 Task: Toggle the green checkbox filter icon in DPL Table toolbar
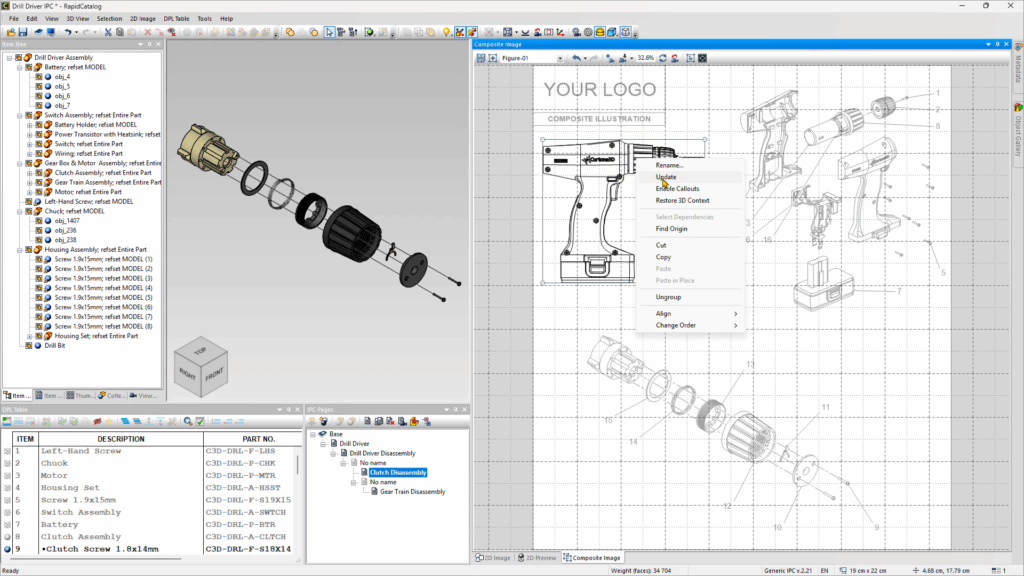[200, 423]
